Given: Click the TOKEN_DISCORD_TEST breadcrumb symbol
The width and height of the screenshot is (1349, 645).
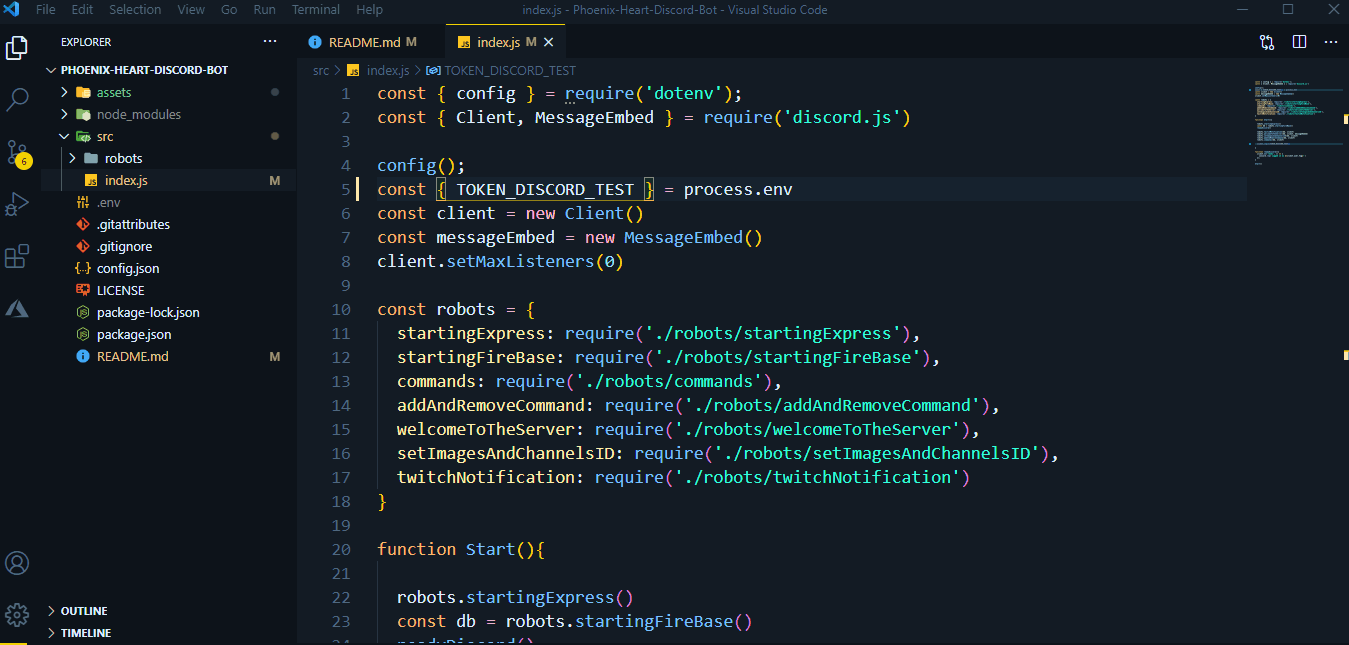Looking at the screenshot, I should pyautogui.click(x=501, y=70).
